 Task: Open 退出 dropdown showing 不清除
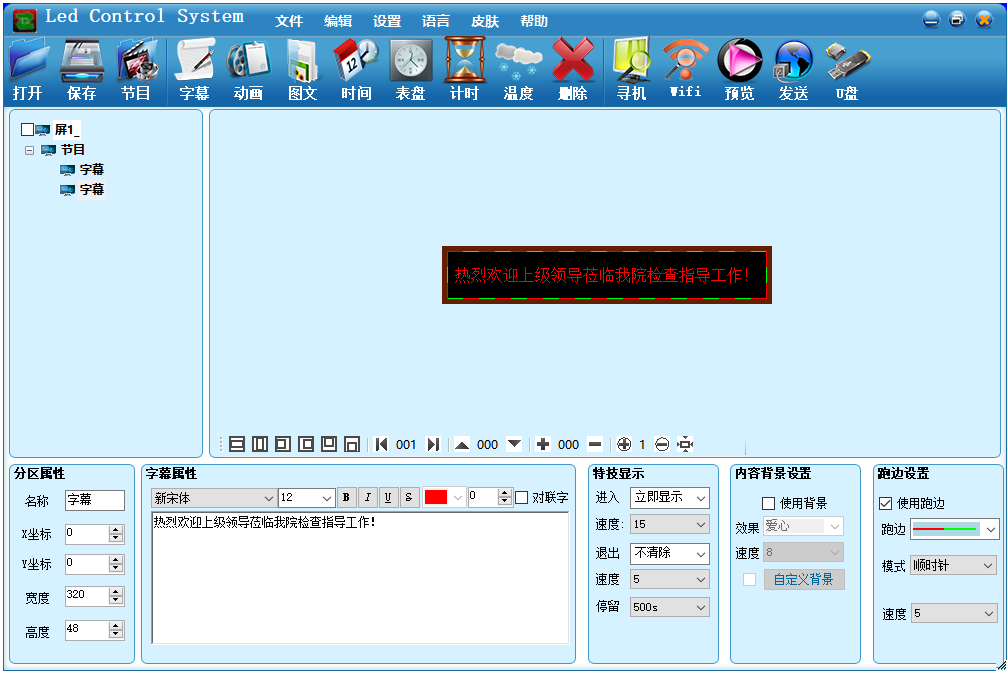point(669,554)
